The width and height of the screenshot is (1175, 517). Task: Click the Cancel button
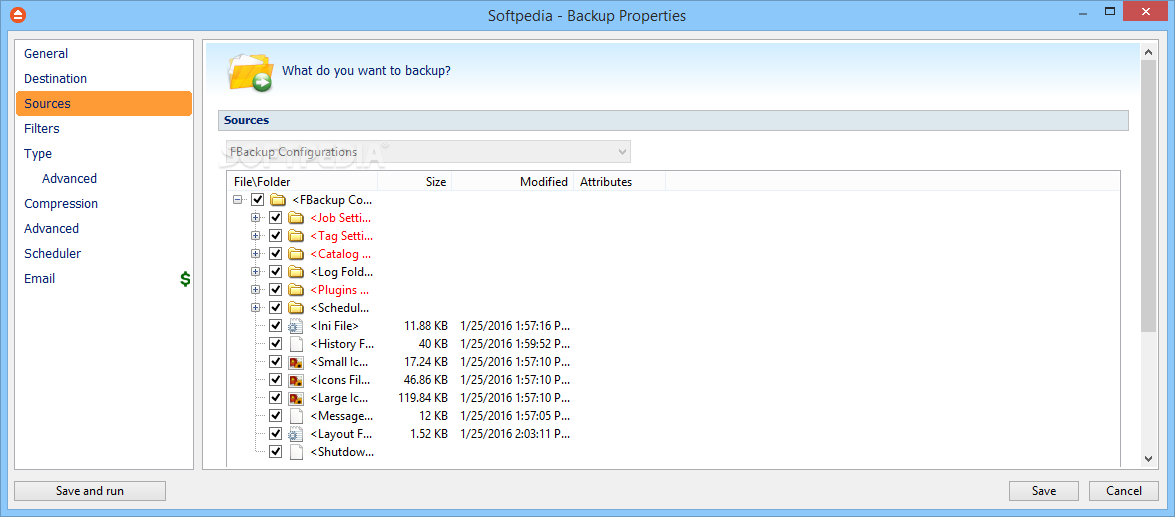pos(1124,491)
